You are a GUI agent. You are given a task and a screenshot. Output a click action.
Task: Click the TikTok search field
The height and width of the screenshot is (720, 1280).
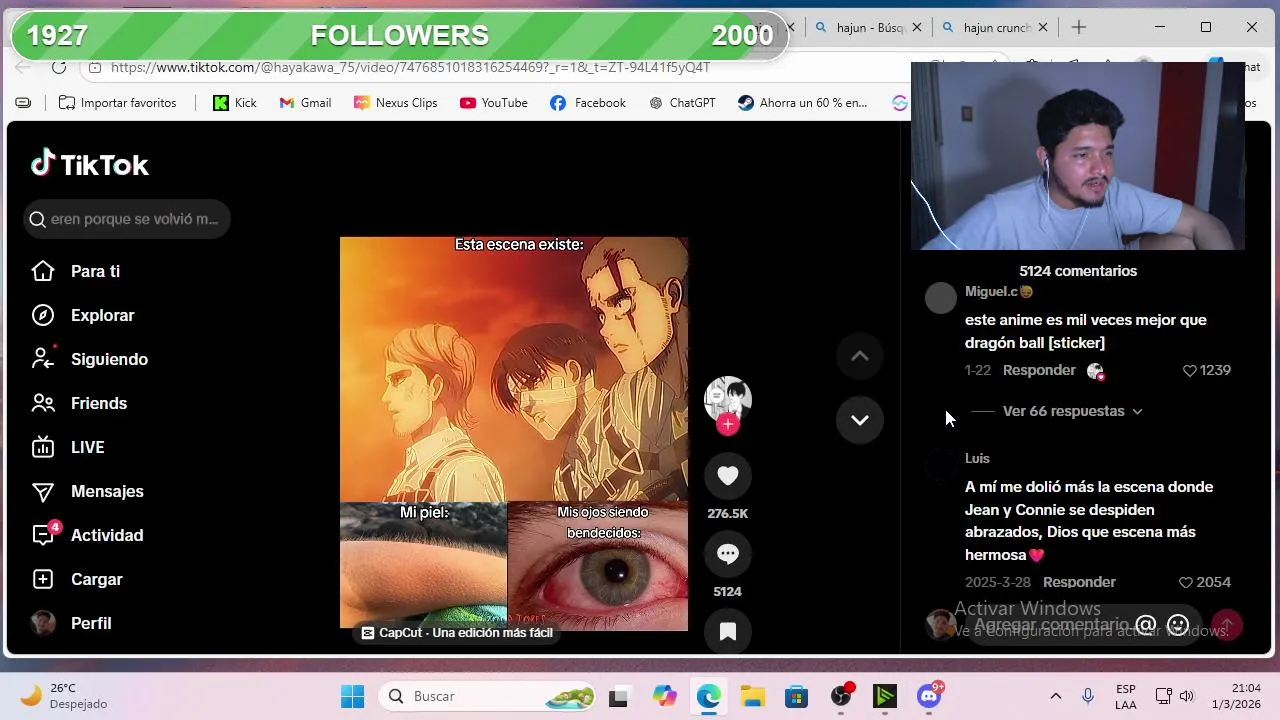click(127, 219)
